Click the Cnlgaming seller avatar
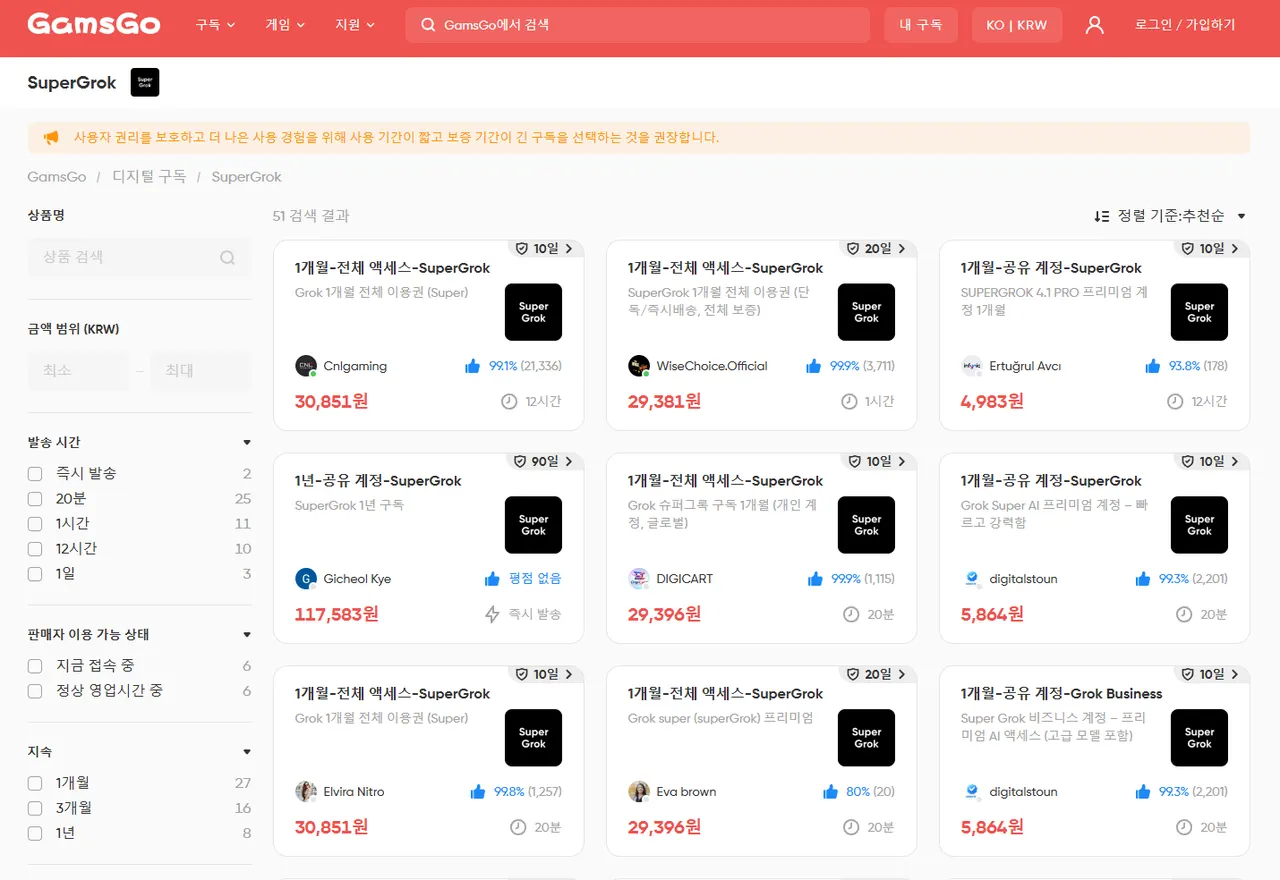Screen dimensions: 1280x880 pyautogui.click(x=306, y=366)
